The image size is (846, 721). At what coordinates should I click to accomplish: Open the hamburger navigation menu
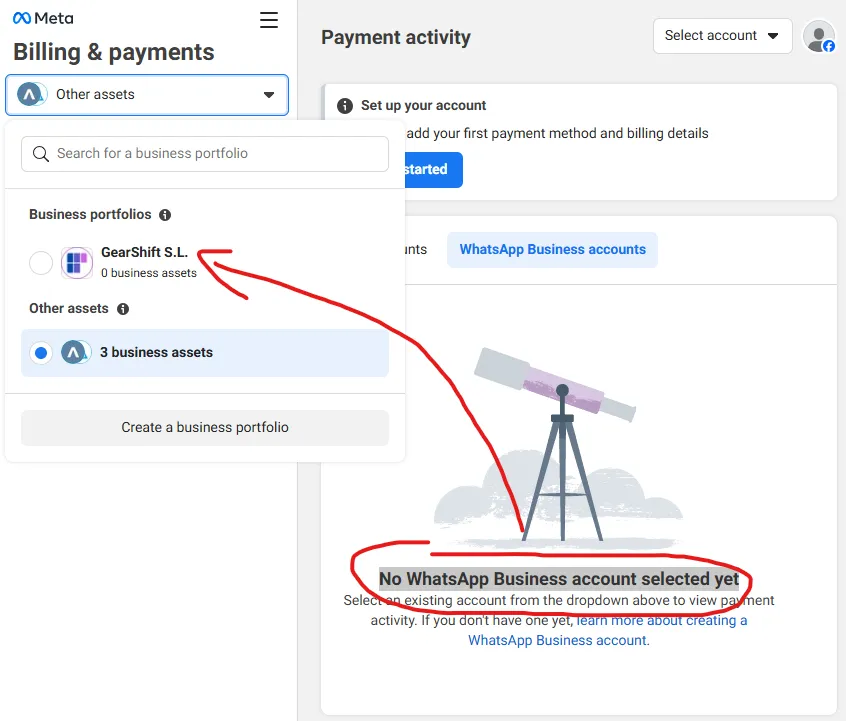269,20
